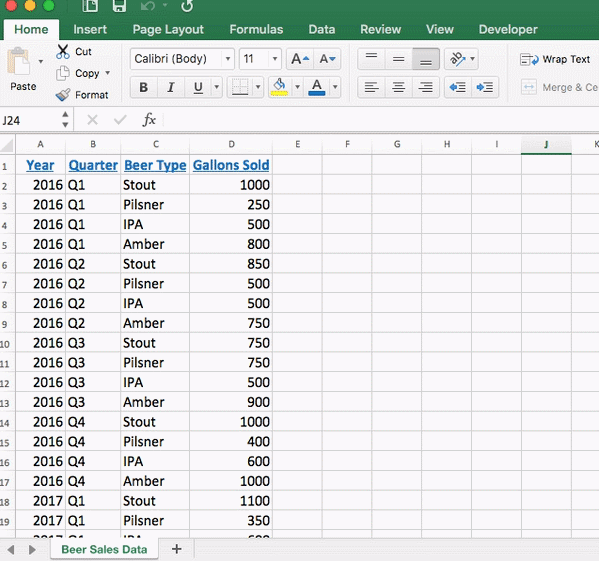The height and width of the screenshot is (561, 599).
Task: Click the new workbook file icon
Action: point(90,6)
